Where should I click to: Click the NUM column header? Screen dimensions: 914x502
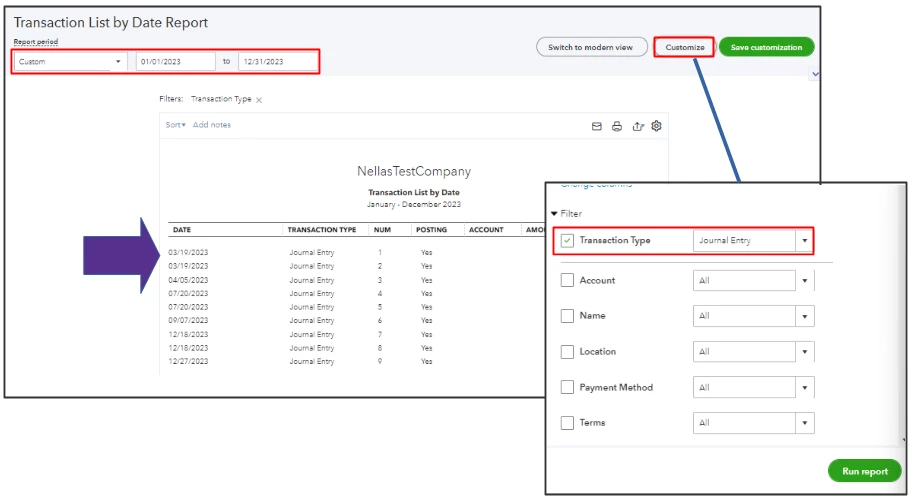(x=382, y=230)
